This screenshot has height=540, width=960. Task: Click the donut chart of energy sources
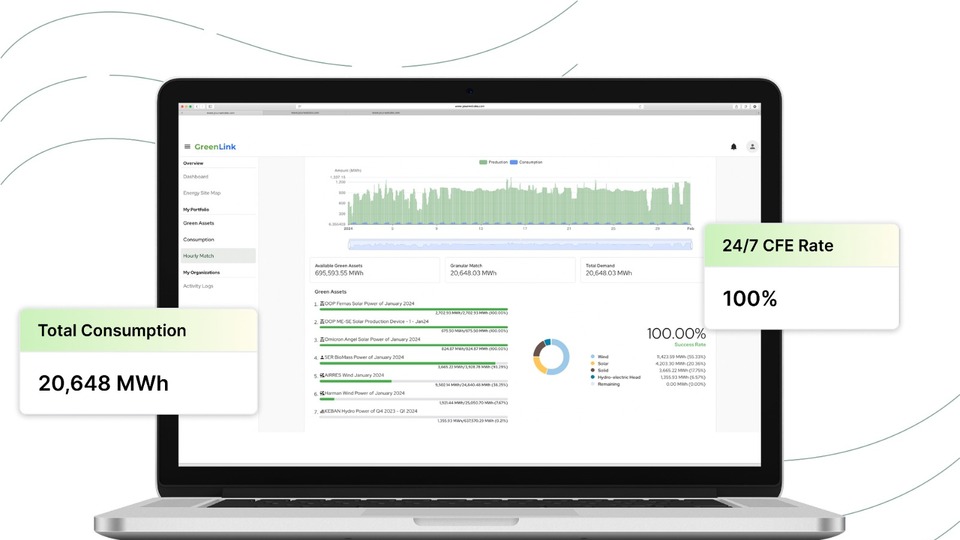551,356
